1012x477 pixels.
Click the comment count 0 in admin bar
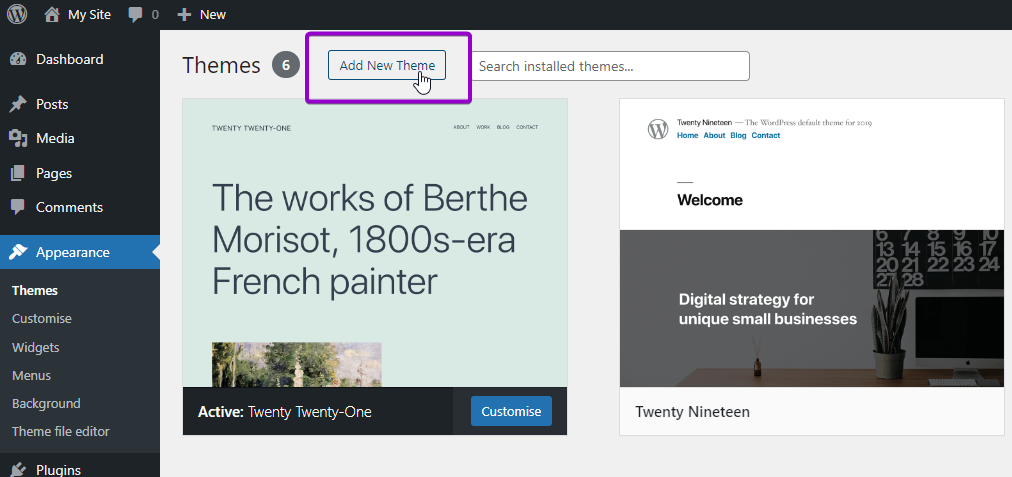tap(155, 15)
